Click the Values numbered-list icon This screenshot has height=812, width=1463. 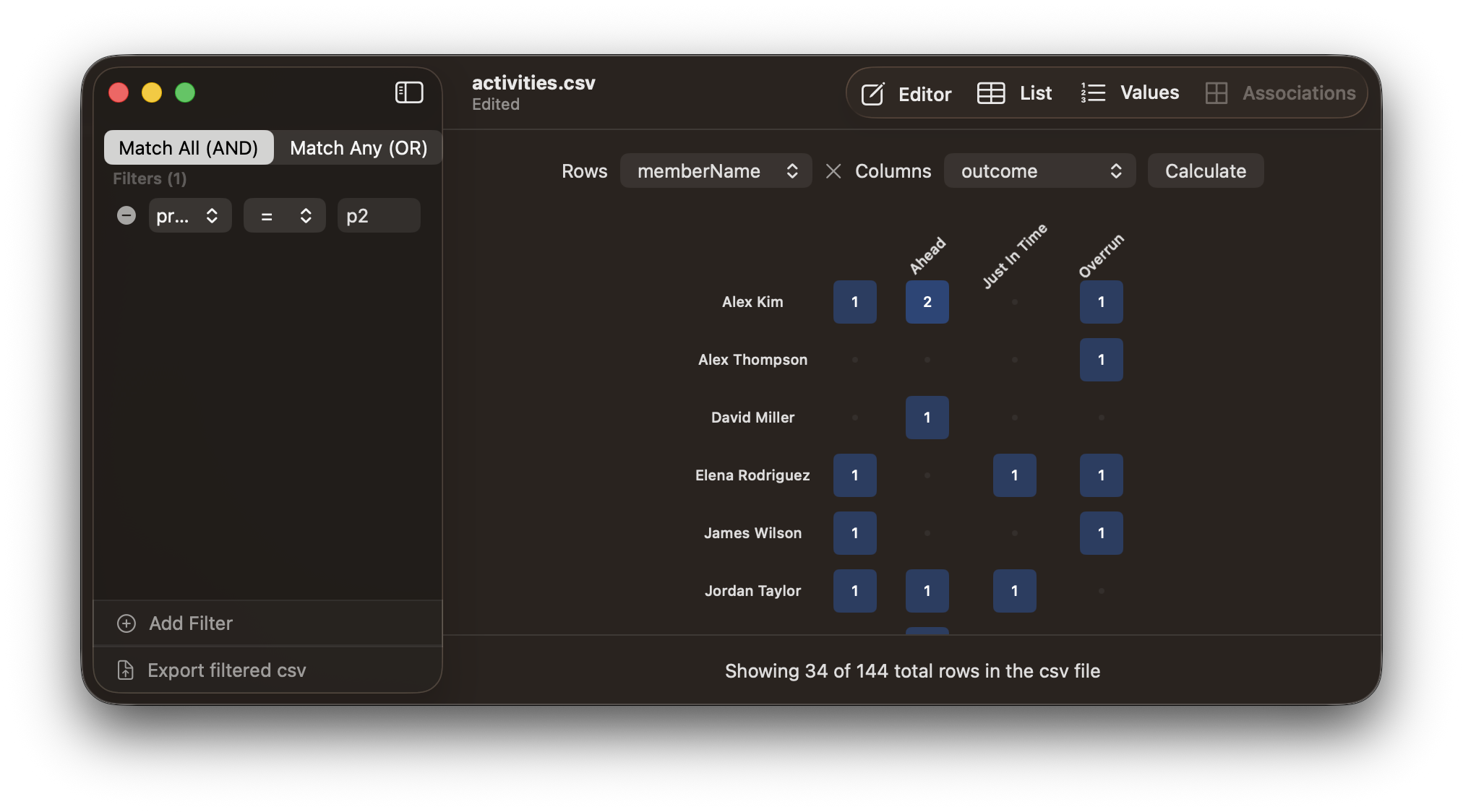(1093, 93)
